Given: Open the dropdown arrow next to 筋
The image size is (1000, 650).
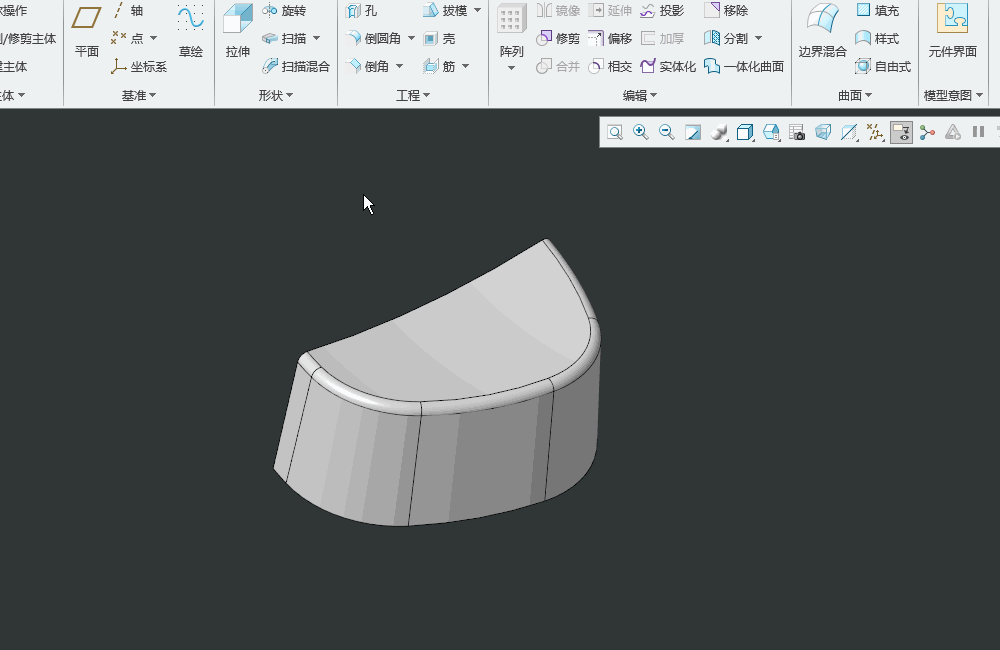Looking at the screenshot, I should tap(466, 66).
